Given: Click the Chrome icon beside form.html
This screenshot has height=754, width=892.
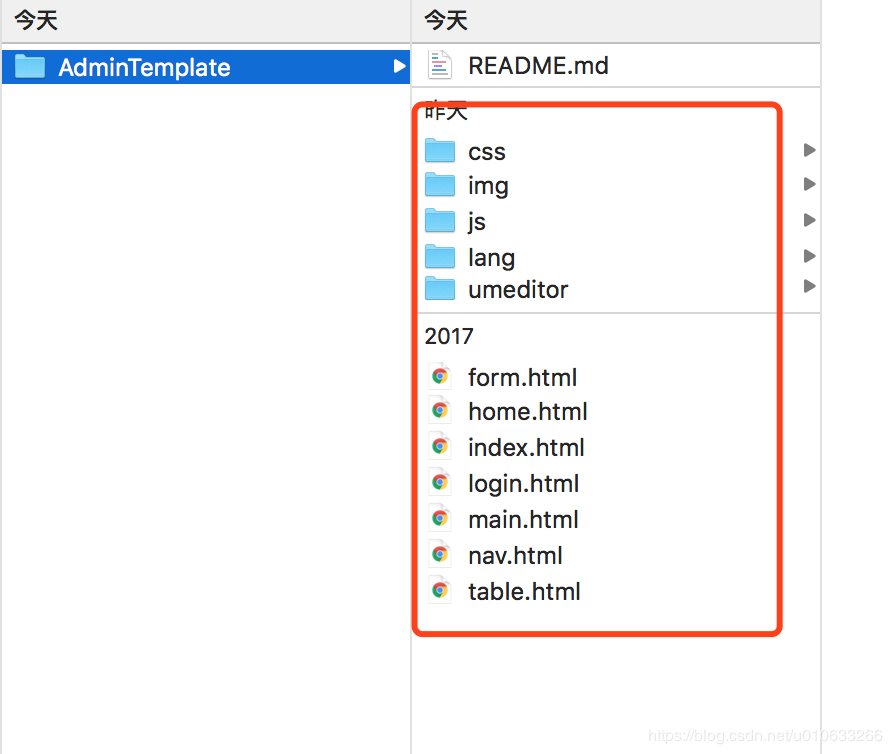Looking at the screenshot, I should coord(440,376).
